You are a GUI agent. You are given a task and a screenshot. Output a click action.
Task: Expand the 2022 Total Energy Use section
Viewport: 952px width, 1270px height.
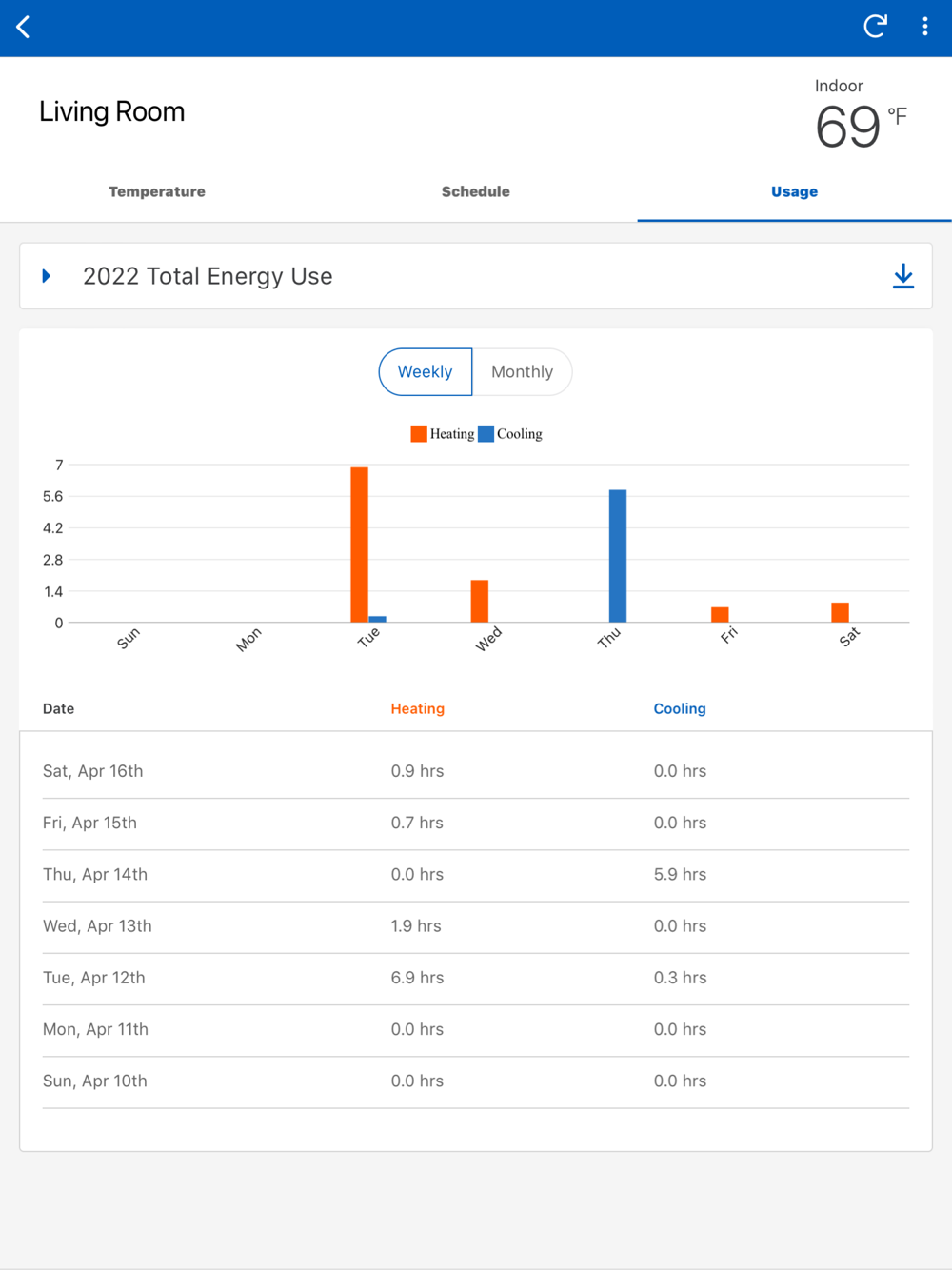[47, 276]
